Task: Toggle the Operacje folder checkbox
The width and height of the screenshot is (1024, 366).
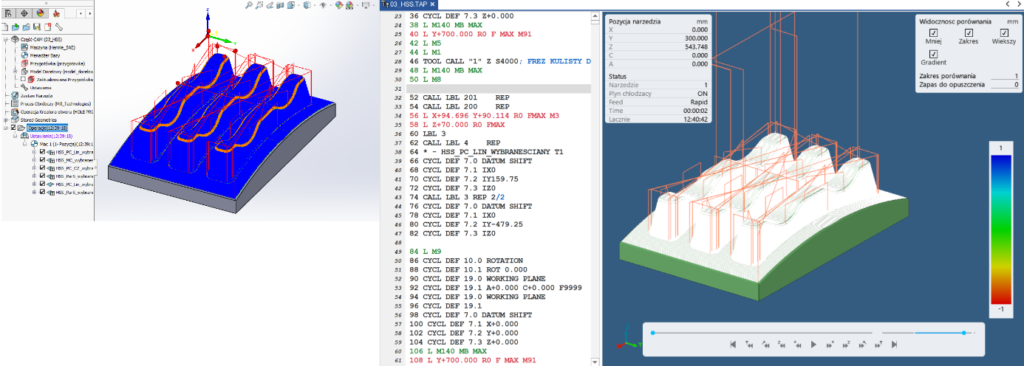Action: coord(13,128)
